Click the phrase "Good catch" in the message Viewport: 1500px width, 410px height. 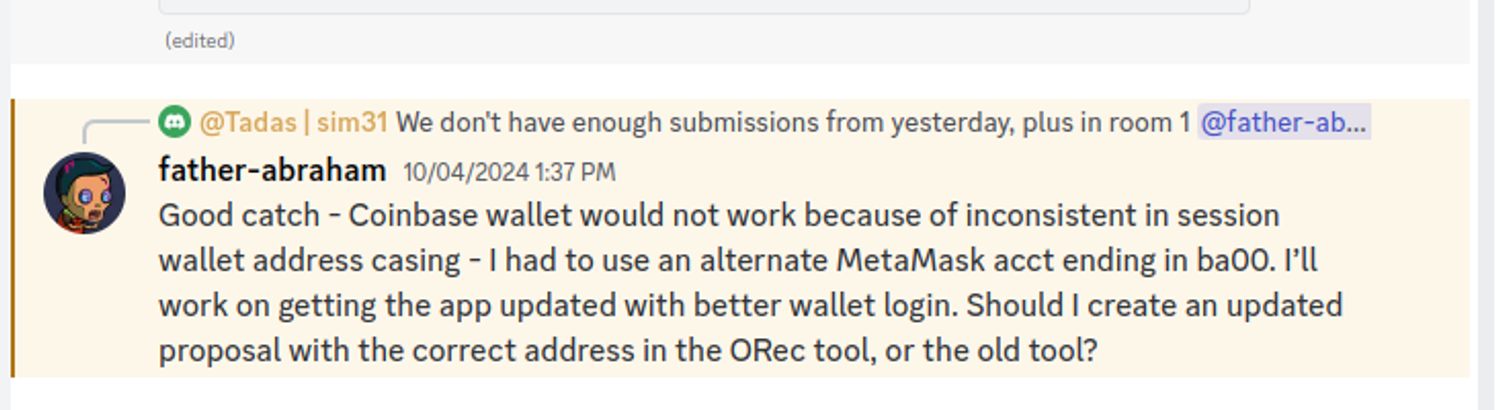239,216
